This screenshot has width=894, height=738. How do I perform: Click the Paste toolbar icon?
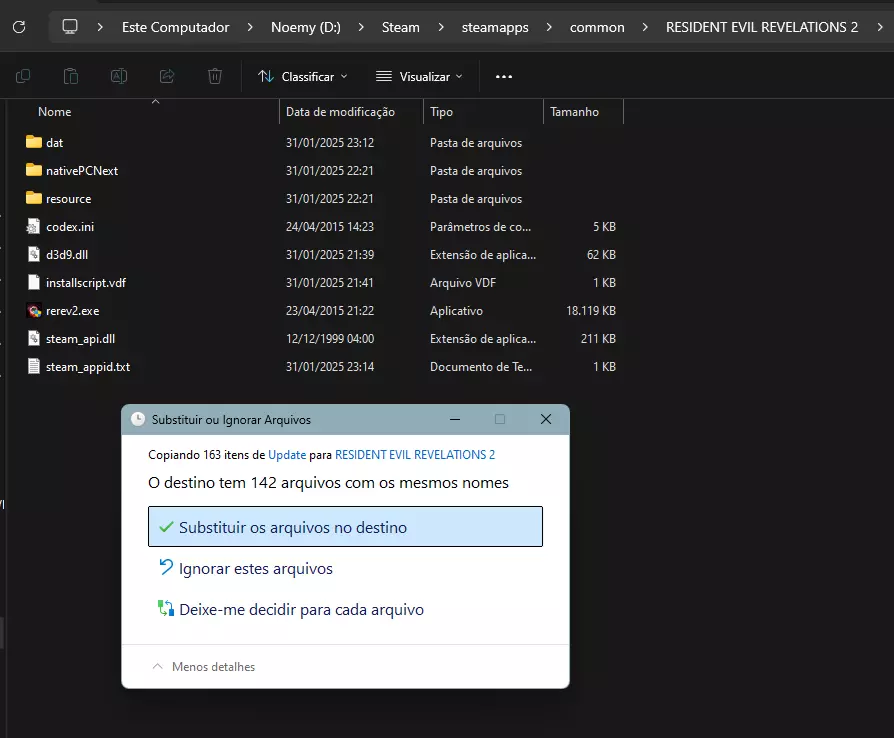[71, 76]
